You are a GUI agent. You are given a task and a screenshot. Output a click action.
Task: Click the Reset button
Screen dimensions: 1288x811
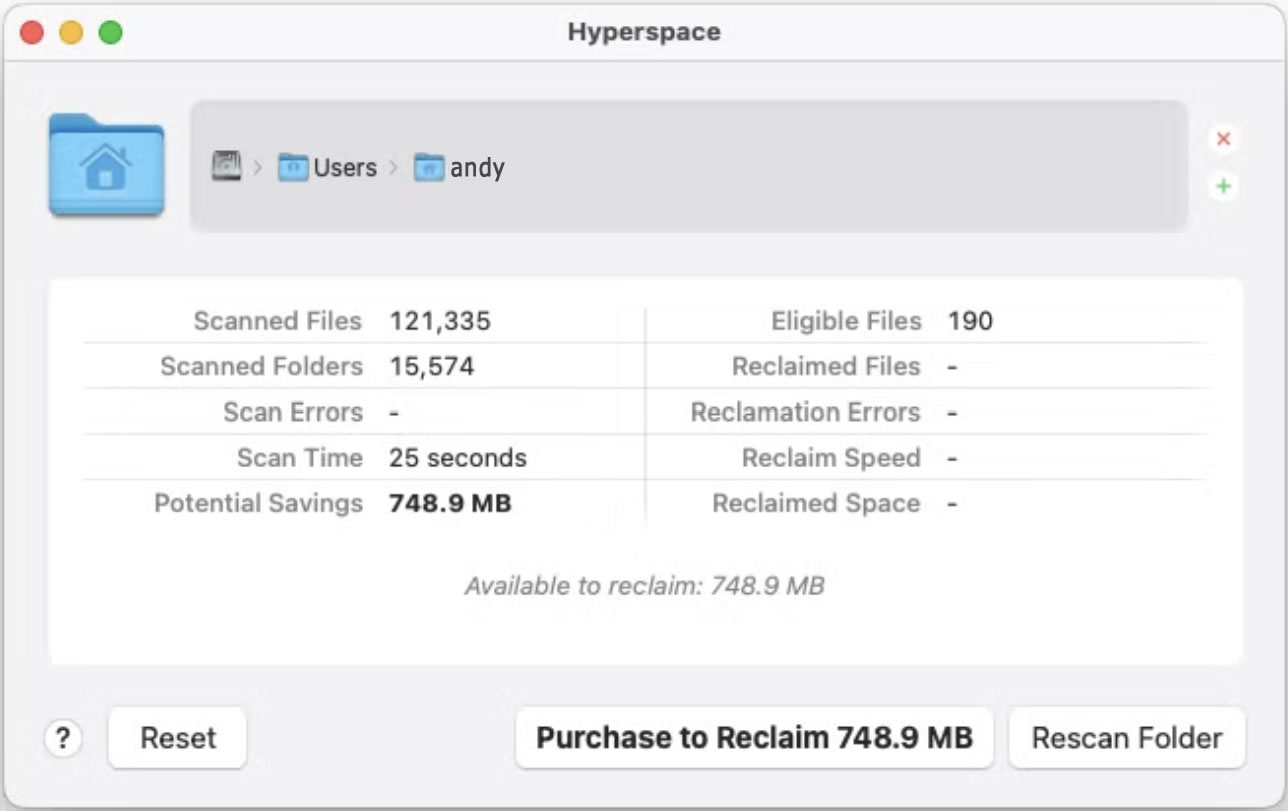pyautogui.click(x=178, y=738)
